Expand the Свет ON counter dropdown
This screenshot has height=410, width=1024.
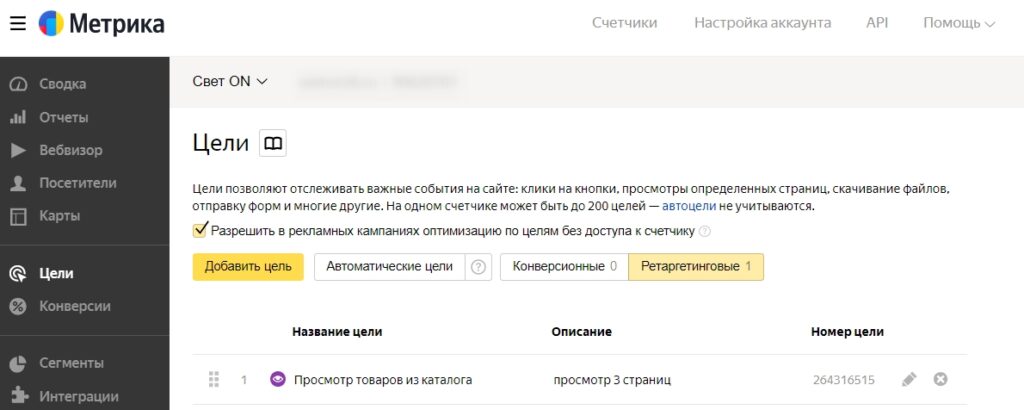pos(230,81)
